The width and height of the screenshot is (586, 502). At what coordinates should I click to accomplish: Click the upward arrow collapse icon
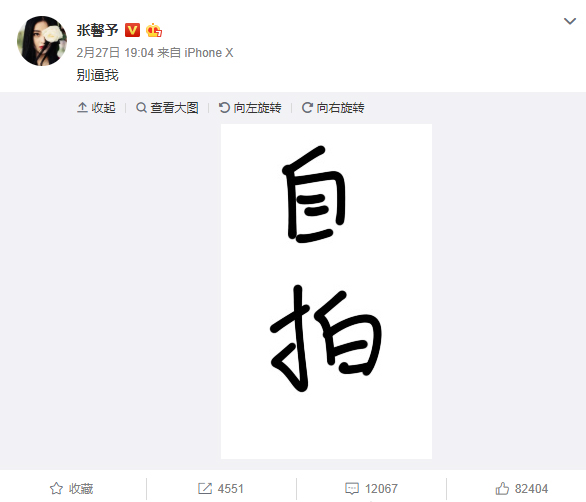coord(82,108)
